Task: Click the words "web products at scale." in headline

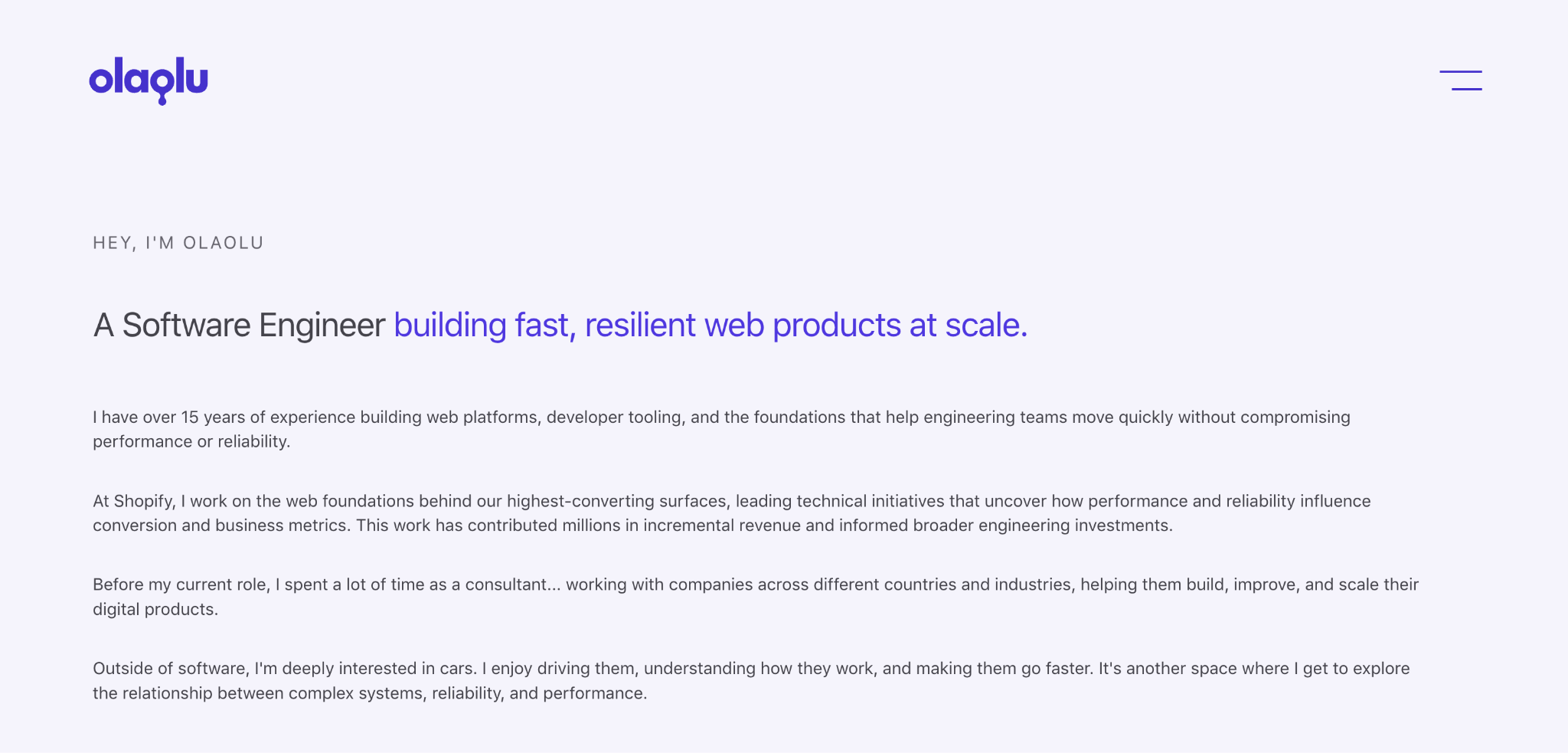Action: click(866, 326)
